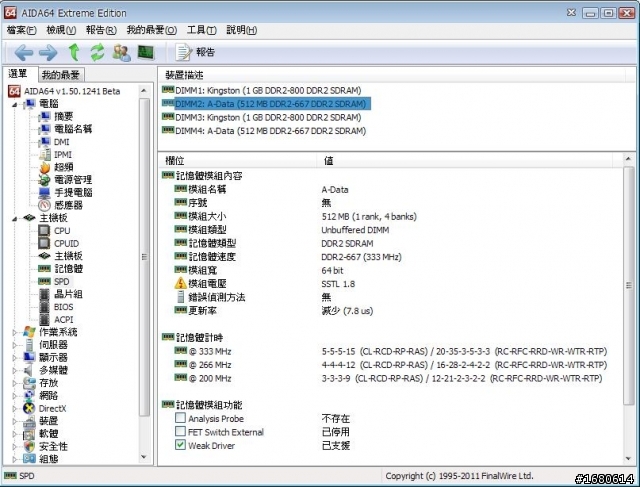Switch to the 我的最愛 tab in side panel

tap(61, 75)
